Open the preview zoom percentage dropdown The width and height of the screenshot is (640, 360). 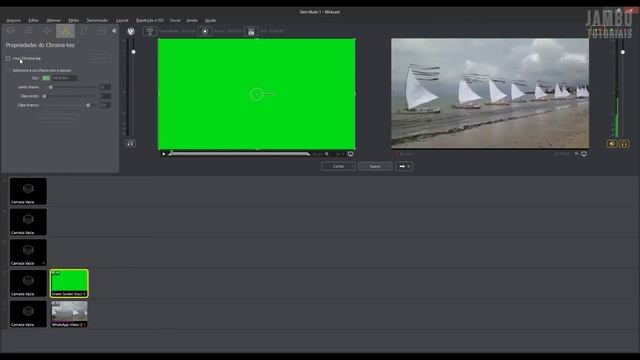coord(340,154)
